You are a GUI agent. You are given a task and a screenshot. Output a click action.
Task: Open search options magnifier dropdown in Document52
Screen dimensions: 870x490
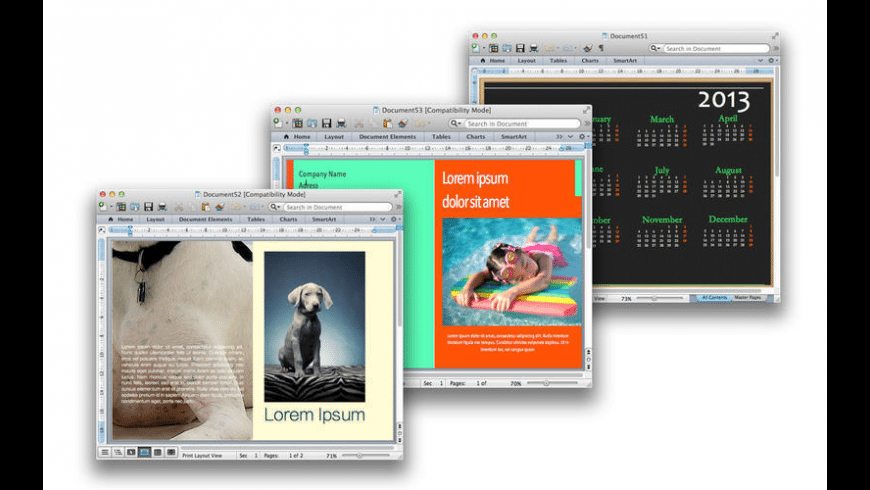(275, 207)
